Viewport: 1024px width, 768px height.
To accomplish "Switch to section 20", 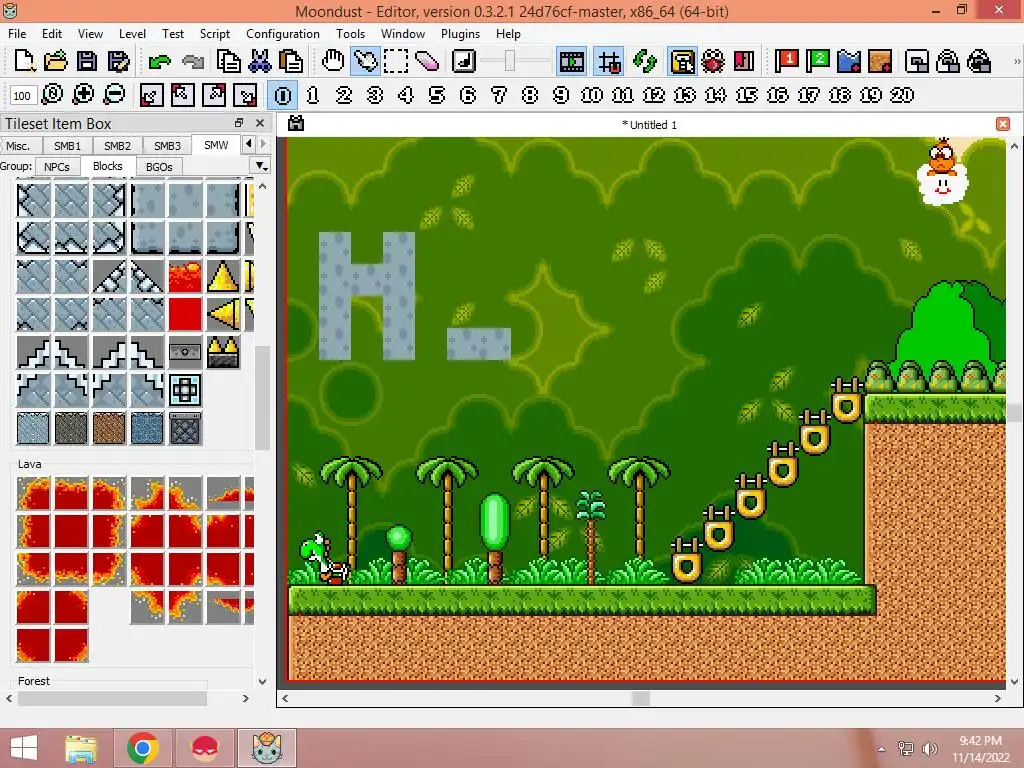I will pos(902,95).
